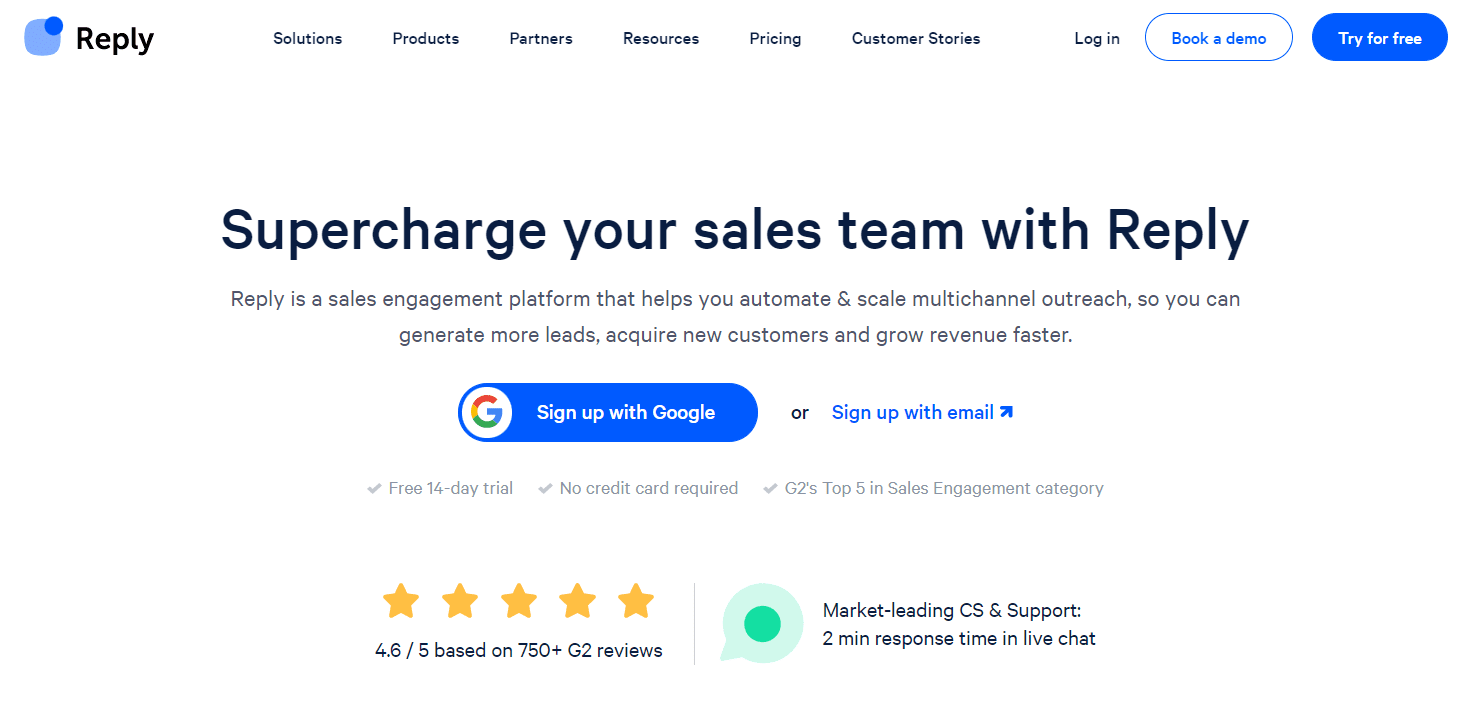The image size is (1457, 703).
Task: Click the checkmark beside Free 14-day trial
Action: tap(374, 488)
